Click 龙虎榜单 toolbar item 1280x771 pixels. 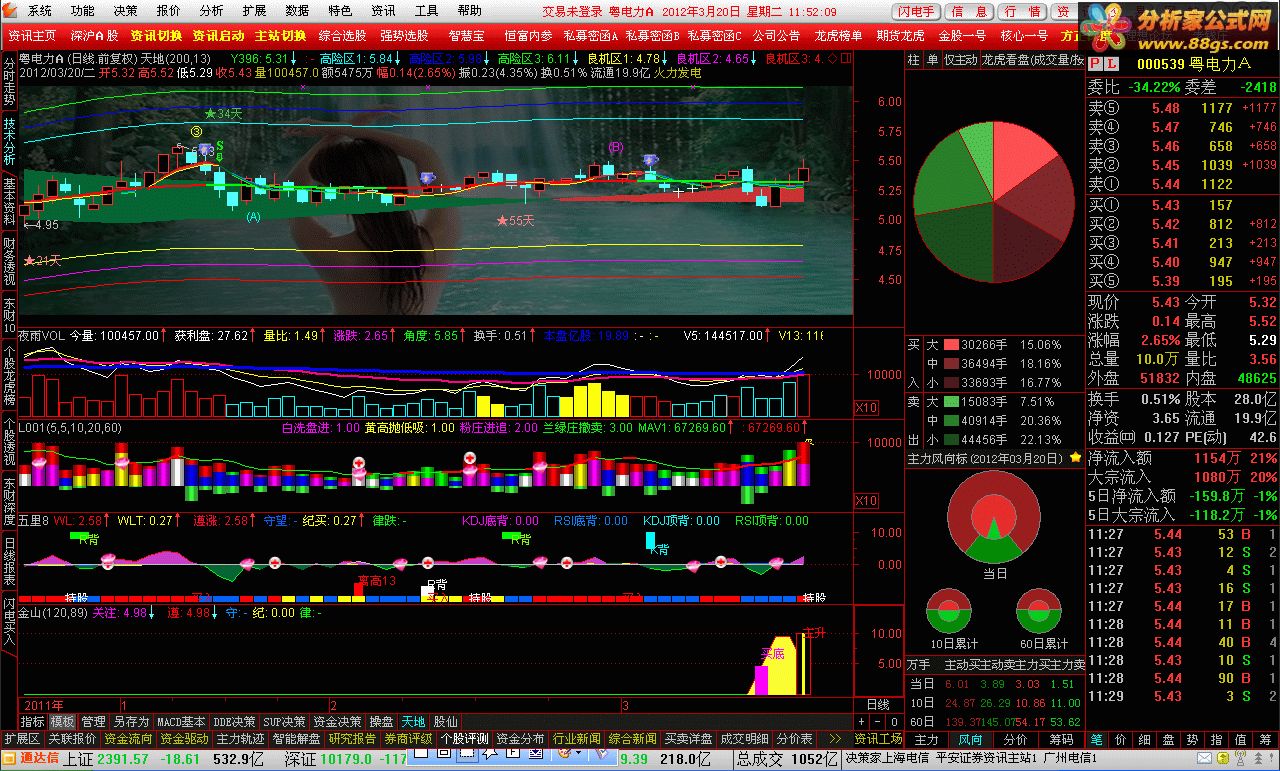pos(839,35)
